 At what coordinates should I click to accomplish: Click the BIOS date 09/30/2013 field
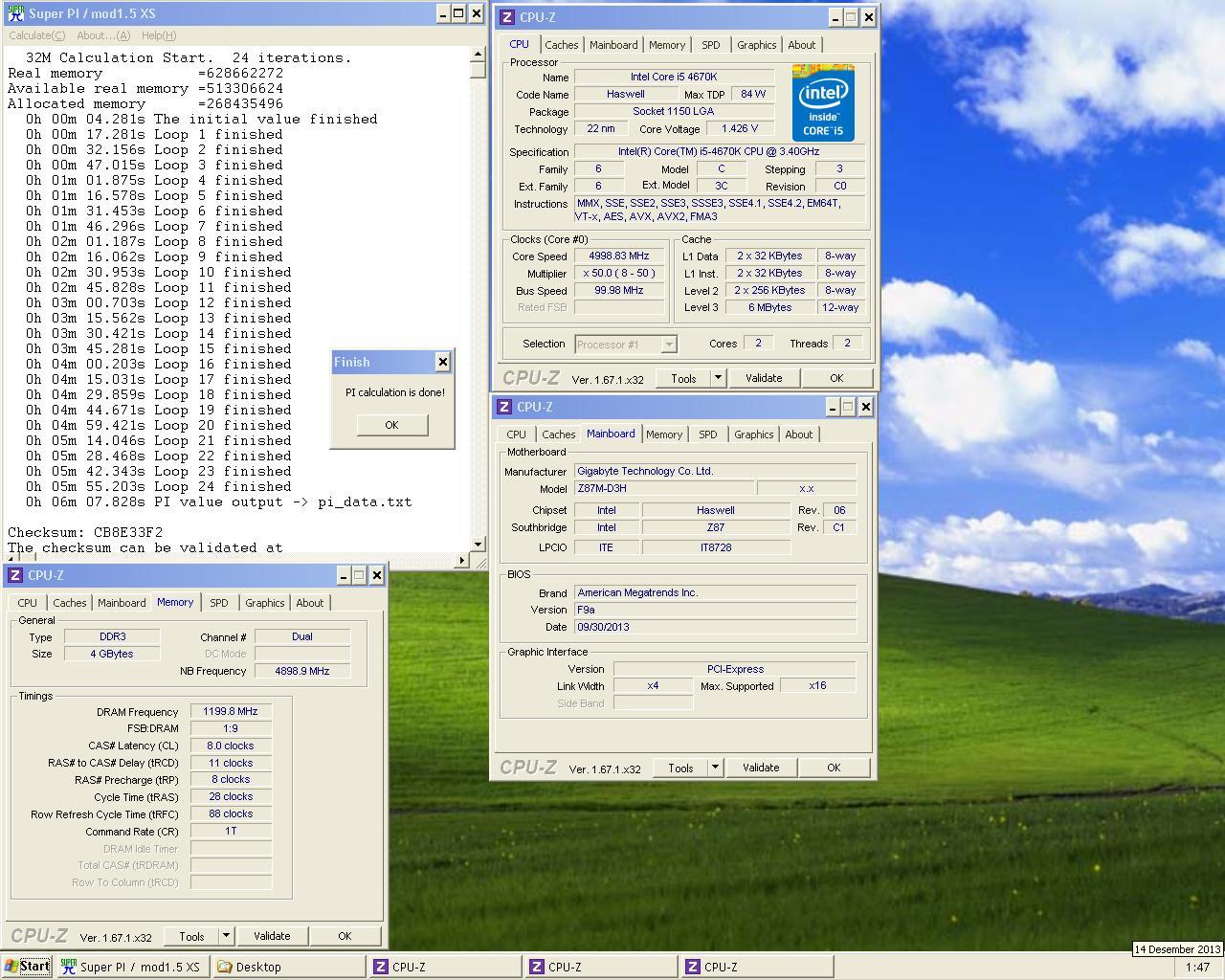(x=715, y=627)
